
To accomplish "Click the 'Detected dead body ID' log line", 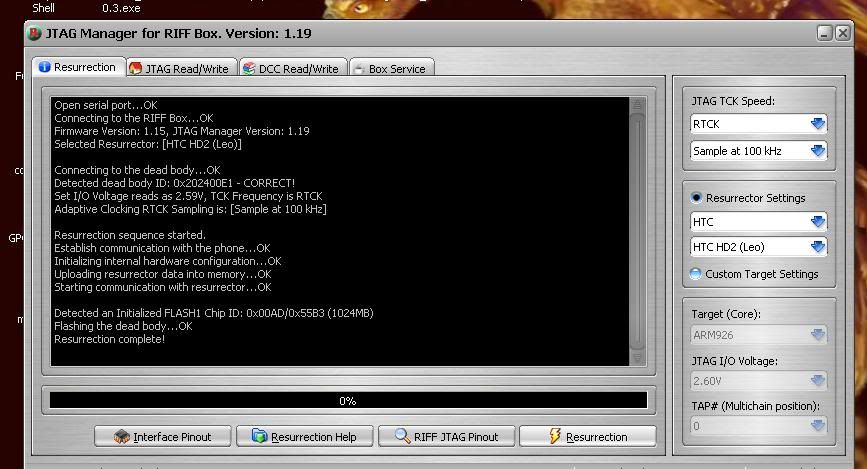I will coord(174,183).
